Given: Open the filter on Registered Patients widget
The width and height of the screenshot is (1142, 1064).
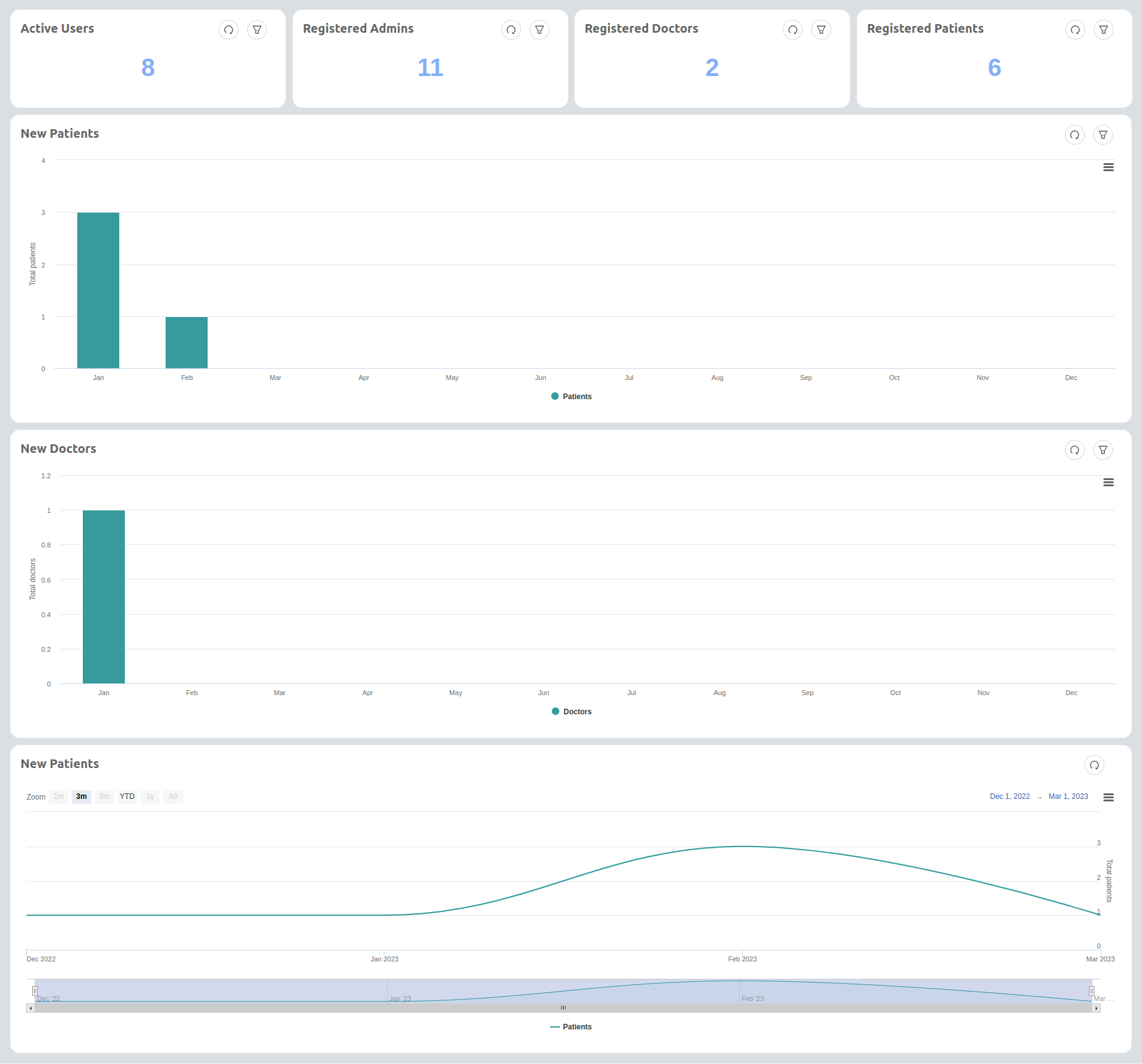Looking at the screenshot, I should 1103,30.
